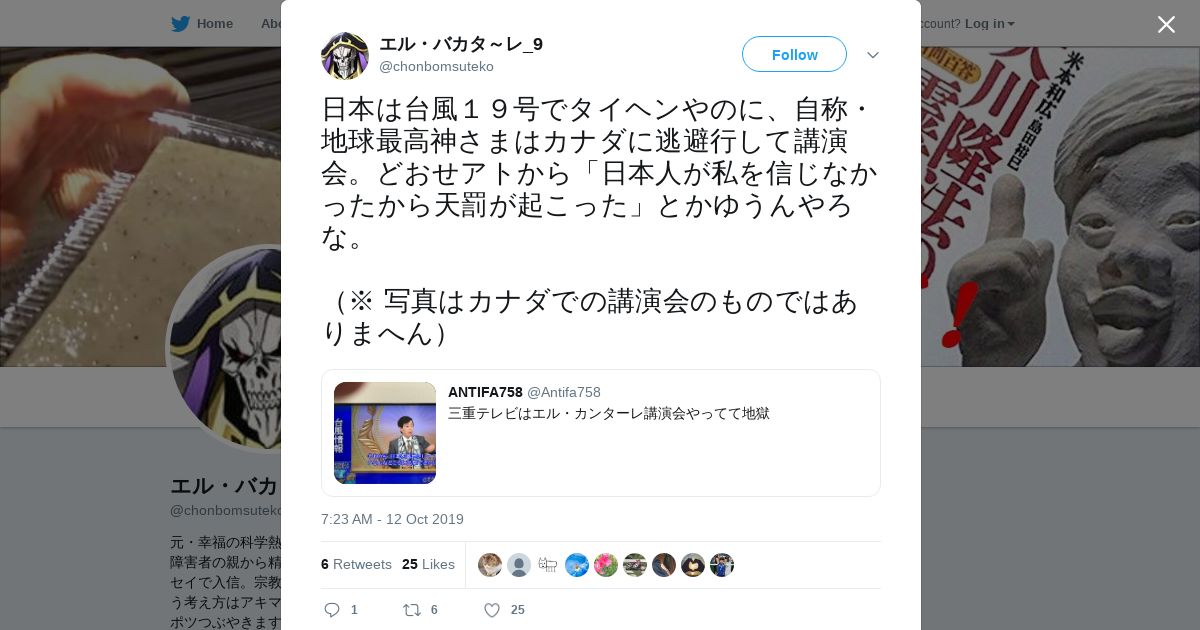Open the tweet author's skull avatar
1200x630 pixels.
(x=345, y=56)
